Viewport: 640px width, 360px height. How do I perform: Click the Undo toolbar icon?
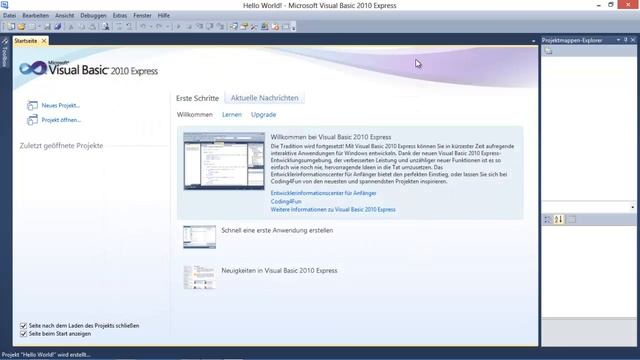[143, 27]
